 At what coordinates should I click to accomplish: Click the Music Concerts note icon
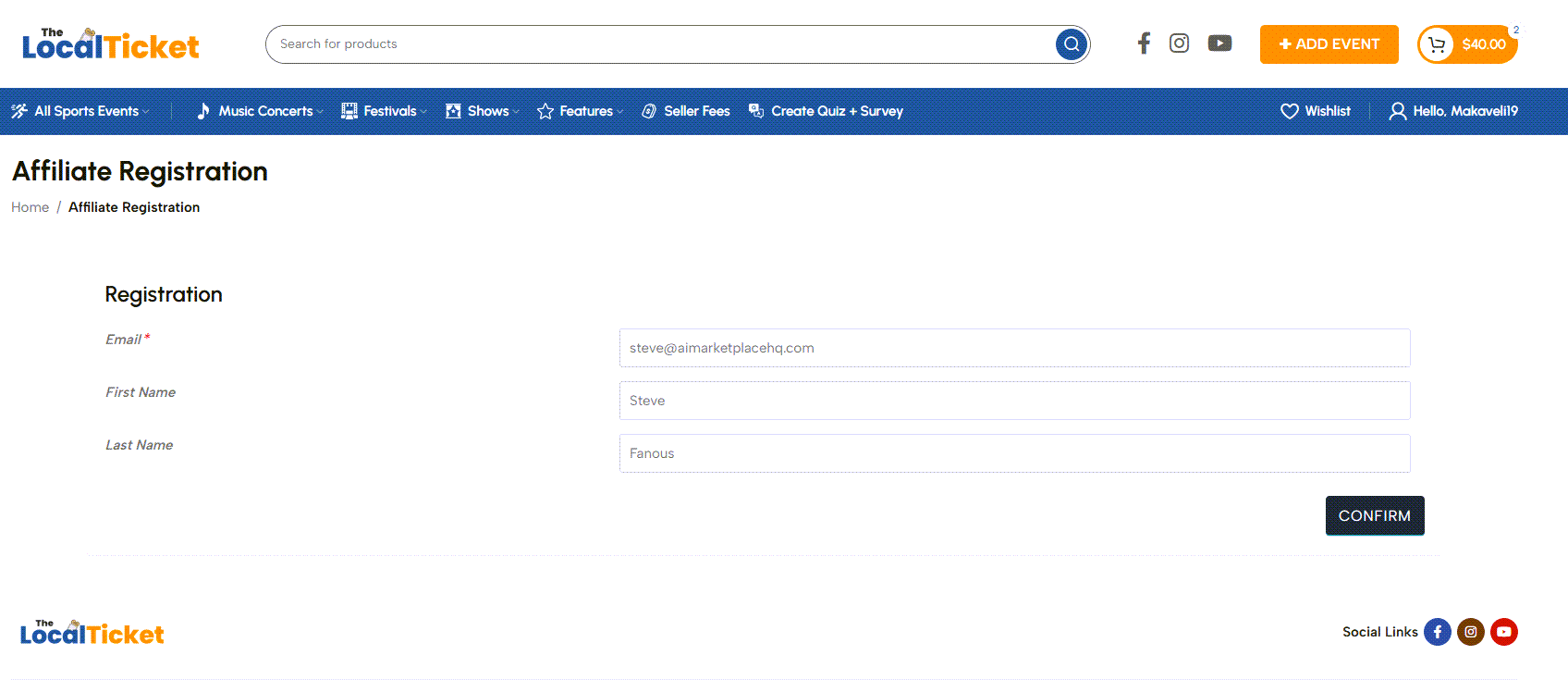[x=203, y=111]
